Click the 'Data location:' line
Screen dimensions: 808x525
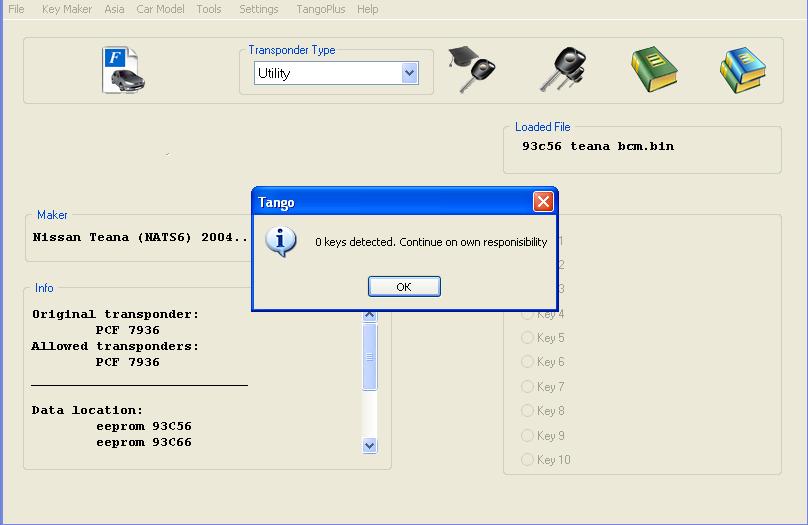(x=87, y=410)
